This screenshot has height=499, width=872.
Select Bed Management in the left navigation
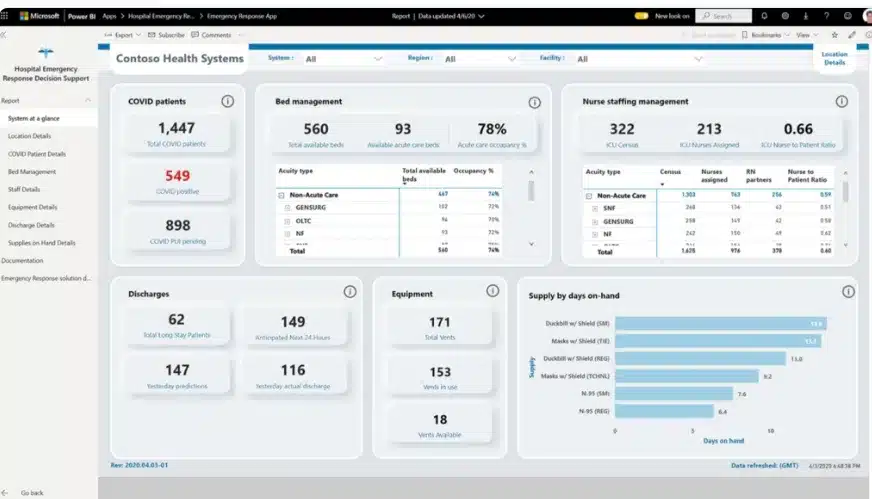32,172
